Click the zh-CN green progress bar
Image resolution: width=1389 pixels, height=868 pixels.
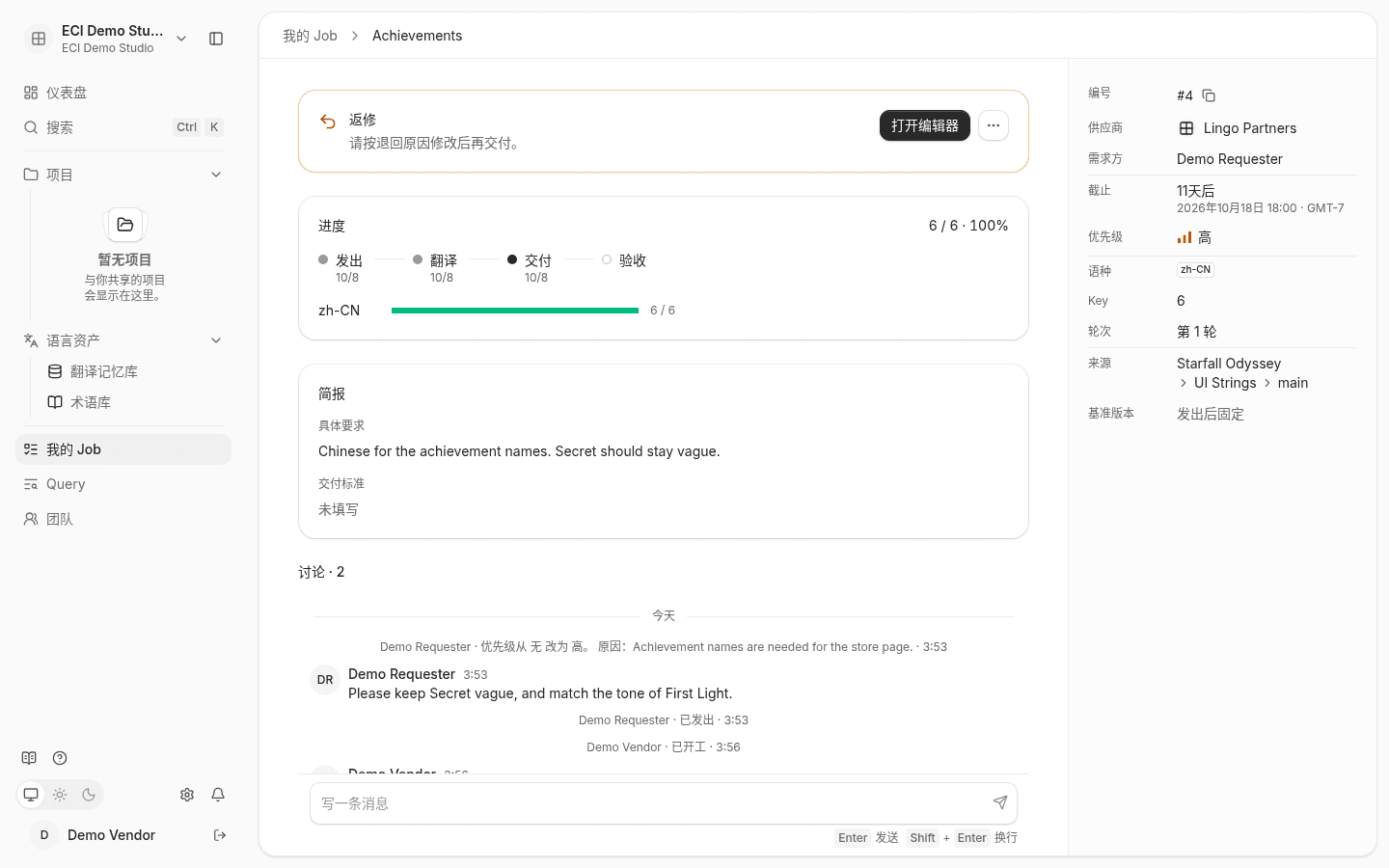pyautogui.click(x=515, y=311)
